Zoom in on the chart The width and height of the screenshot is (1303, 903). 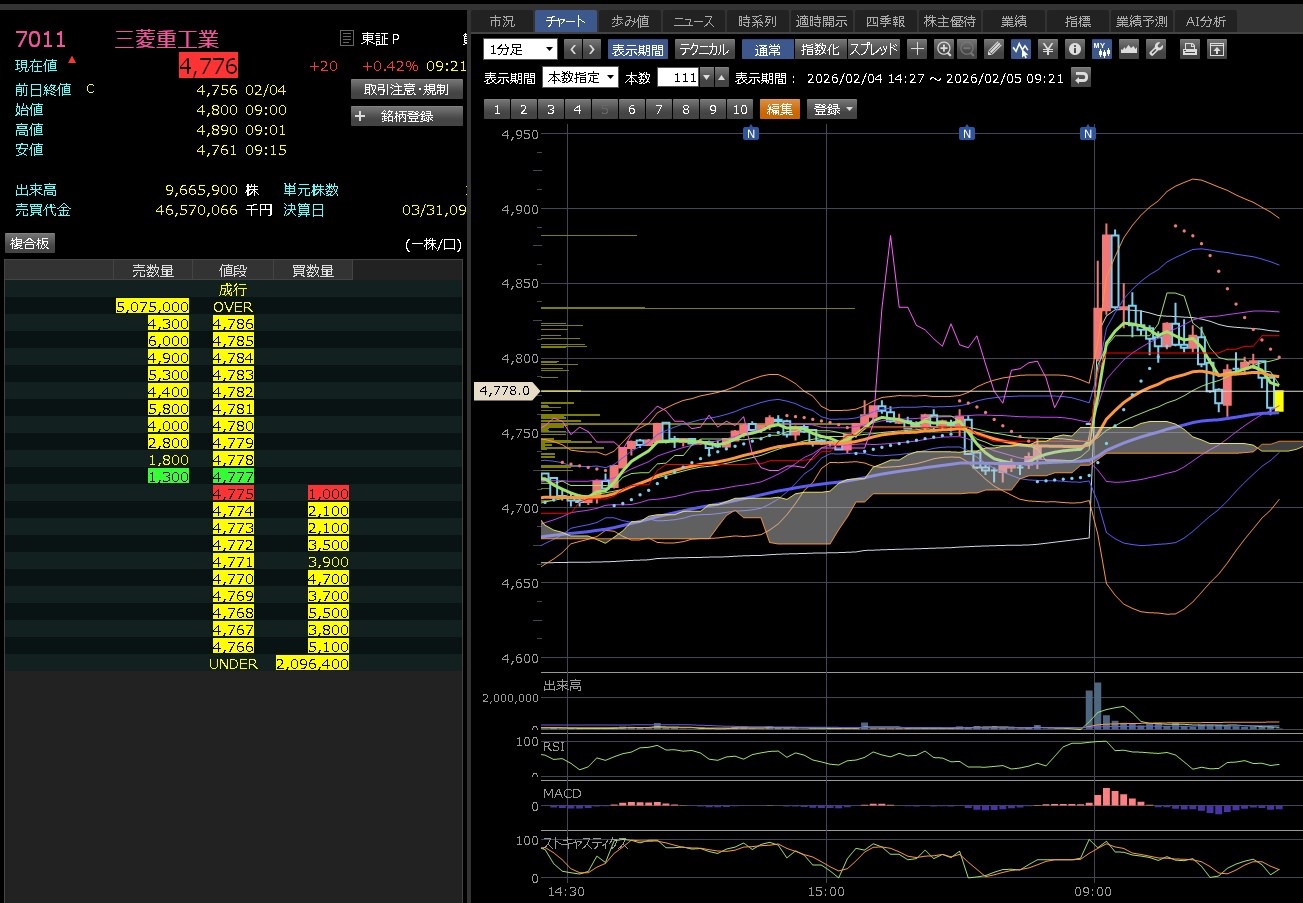coord(944,49)
